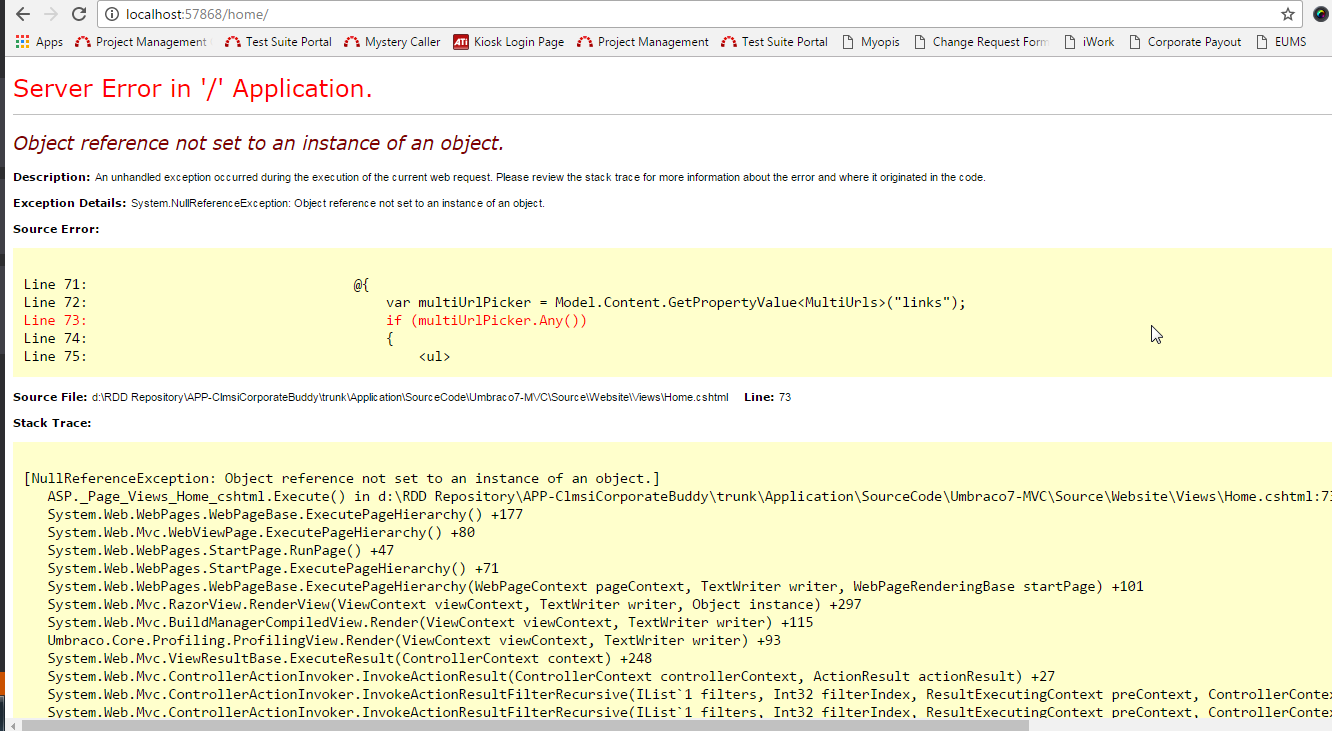This screenshot has height=731, width=1332.
Task: Click the "WebPageBase.ExecutePageHierarchy() +177" line
Action: (286, 515)
